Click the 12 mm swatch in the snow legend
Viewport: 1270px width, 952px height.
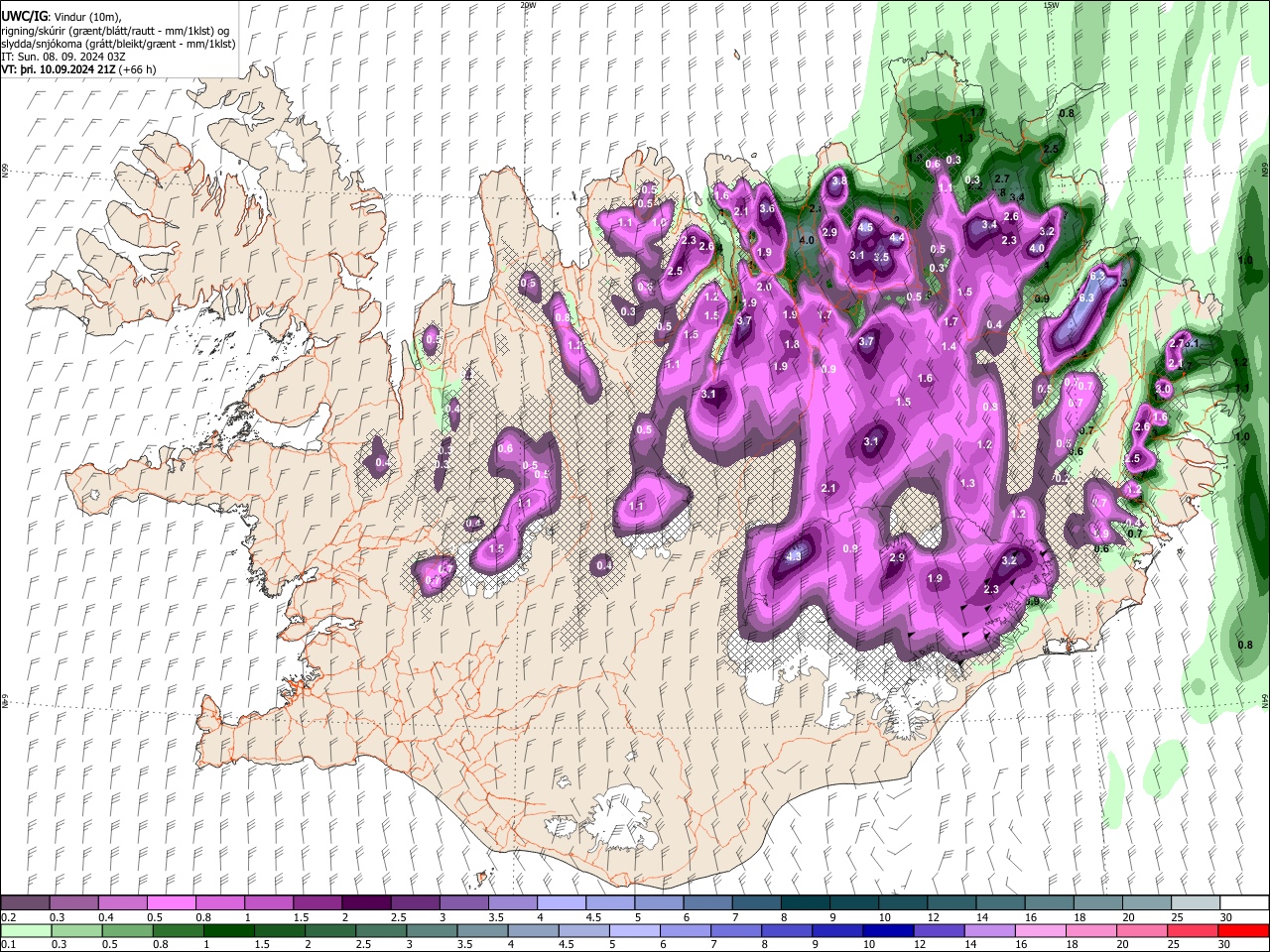950,903
